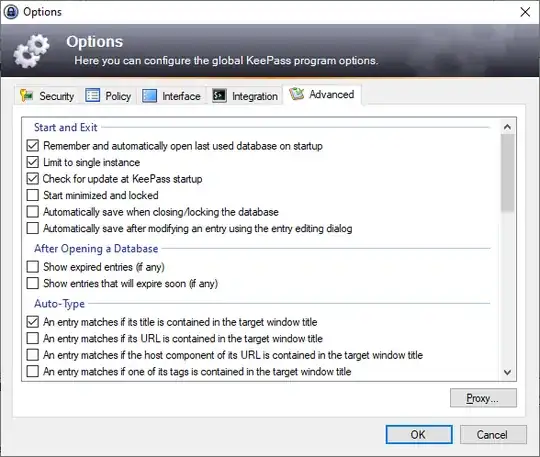Uncheck Check for update at KeePass startup
540x457 pixels.
(x=33, y=179)
